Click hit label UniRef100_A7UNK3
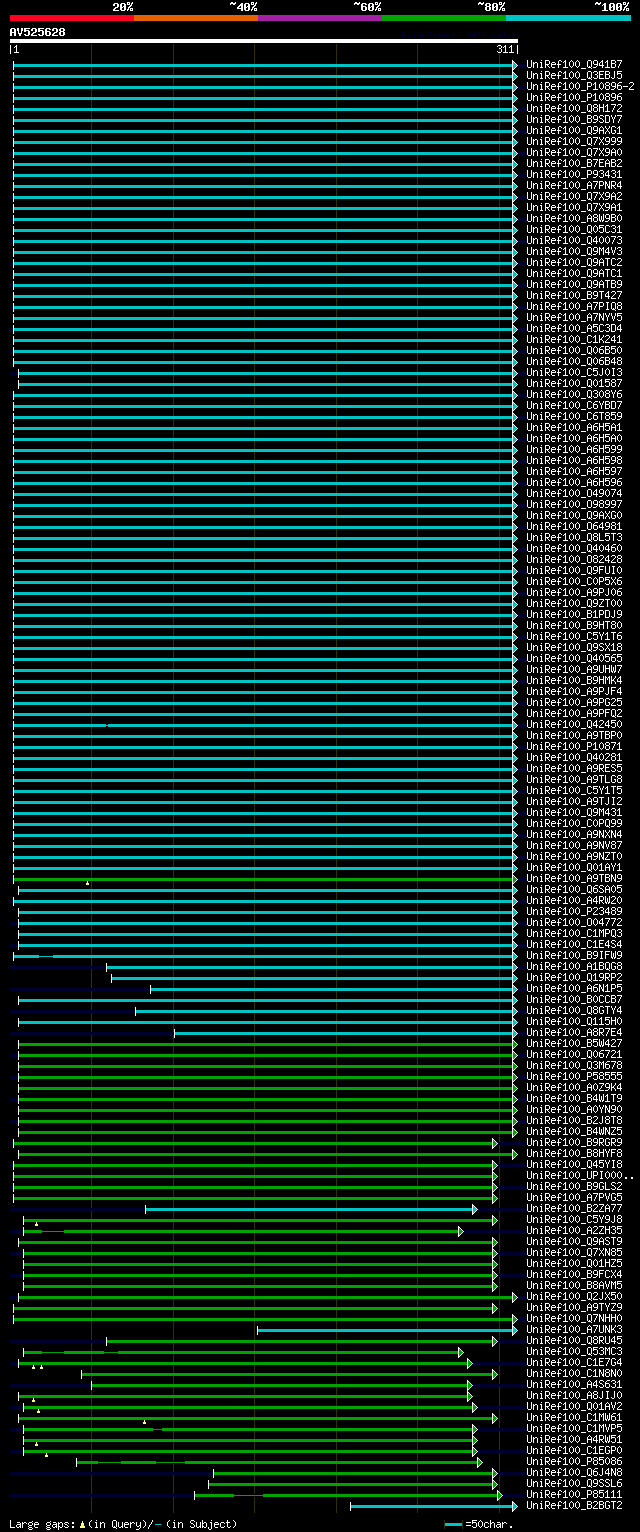The height and width of the screenshot is (1532, 640). [x=574, y=1329]
